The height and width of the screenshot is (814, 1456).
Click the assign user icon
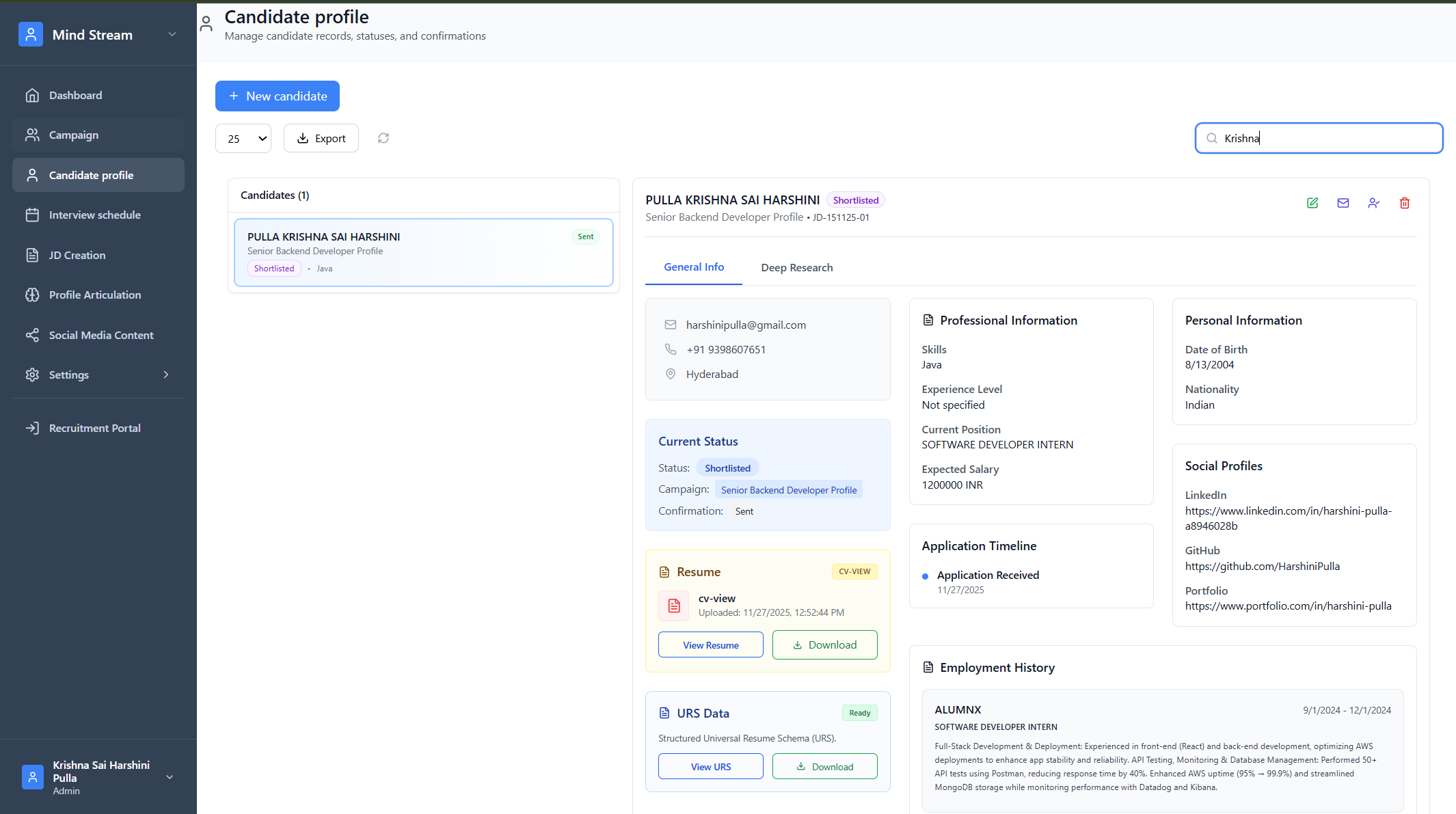[1374, 203]
